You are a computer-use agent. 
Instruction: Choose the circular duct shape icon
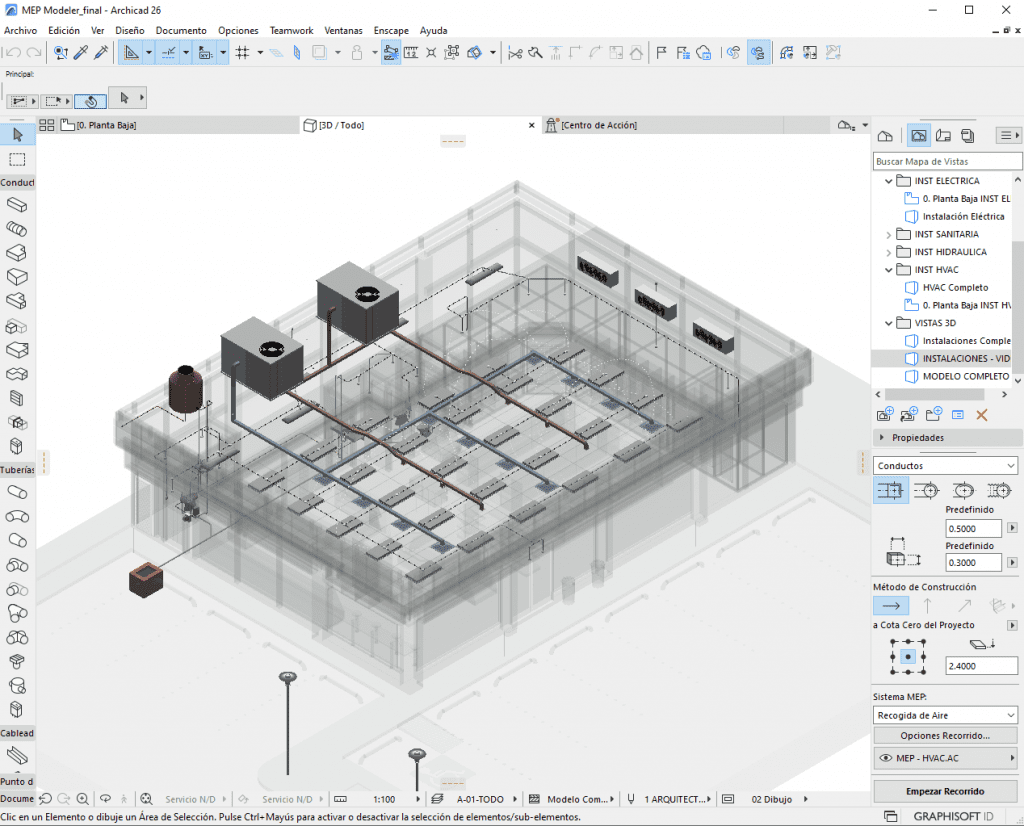tap(926, 490)
